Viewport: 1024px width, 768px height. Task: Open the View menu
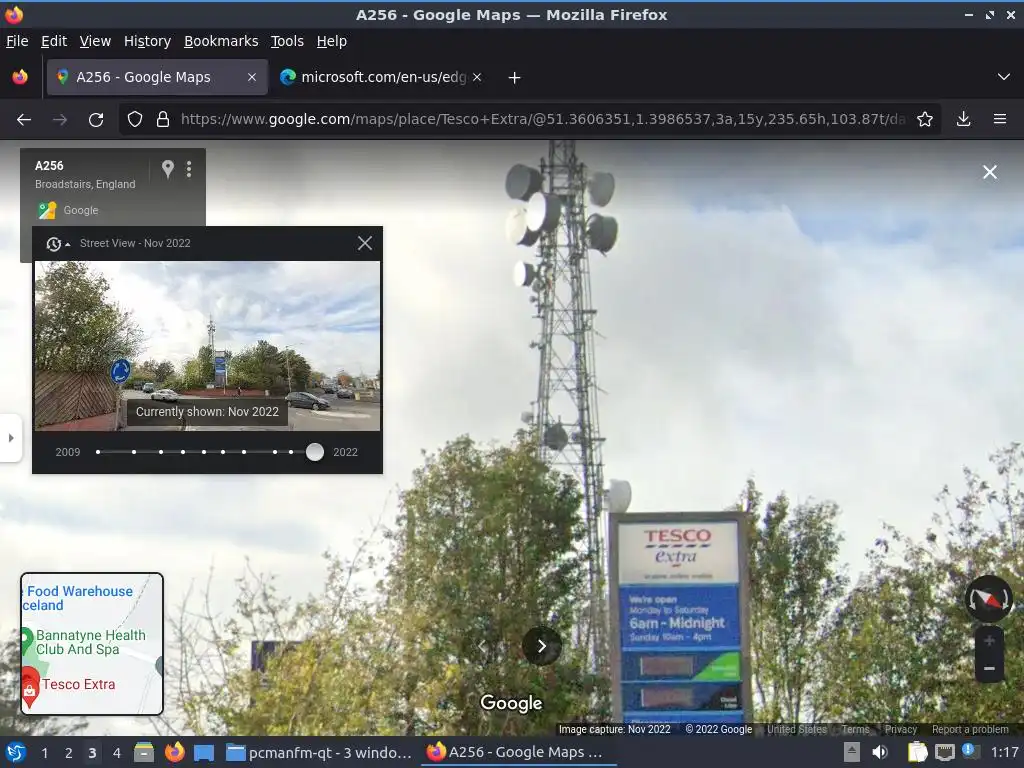tap(95, 41)
